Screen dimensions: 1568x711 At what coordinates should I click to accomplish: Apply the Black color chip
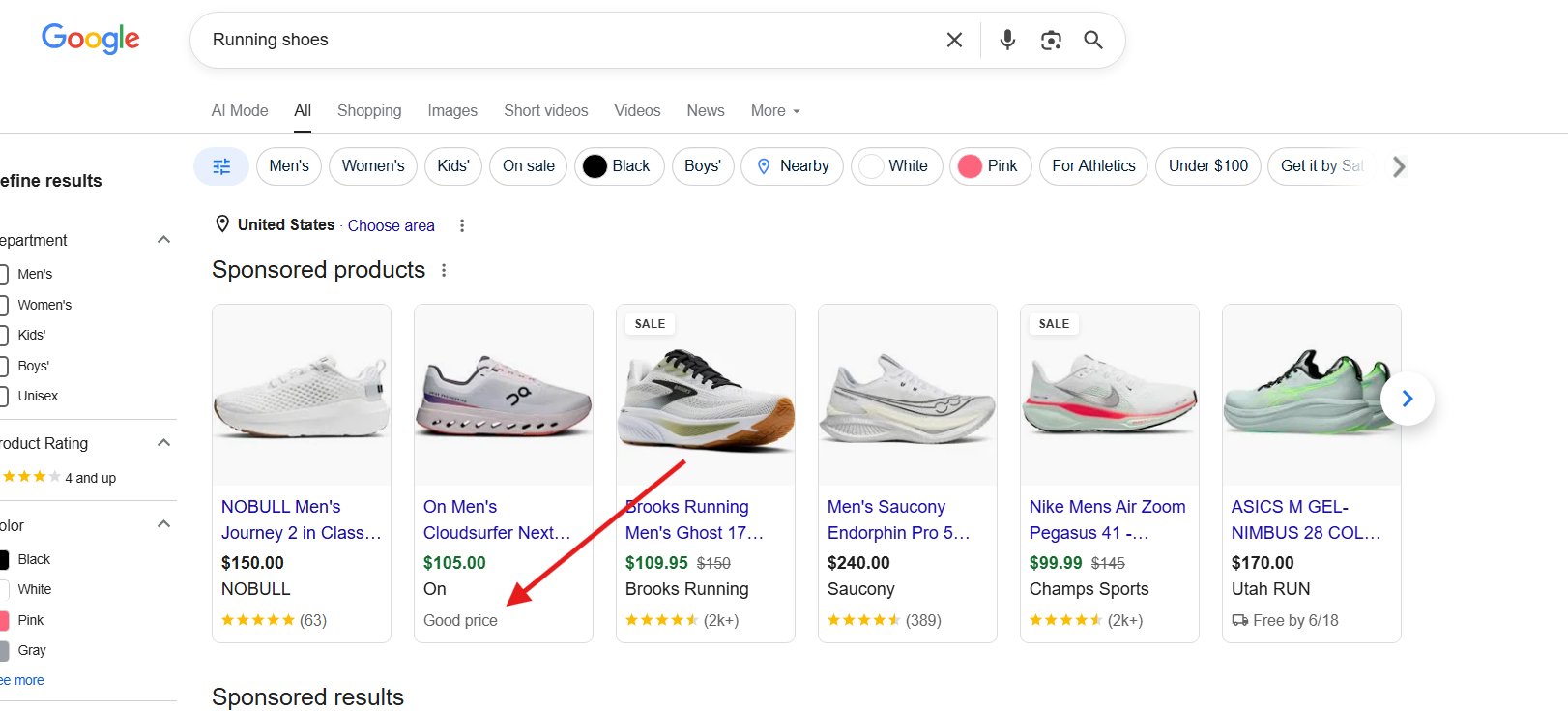pos(619,166)
